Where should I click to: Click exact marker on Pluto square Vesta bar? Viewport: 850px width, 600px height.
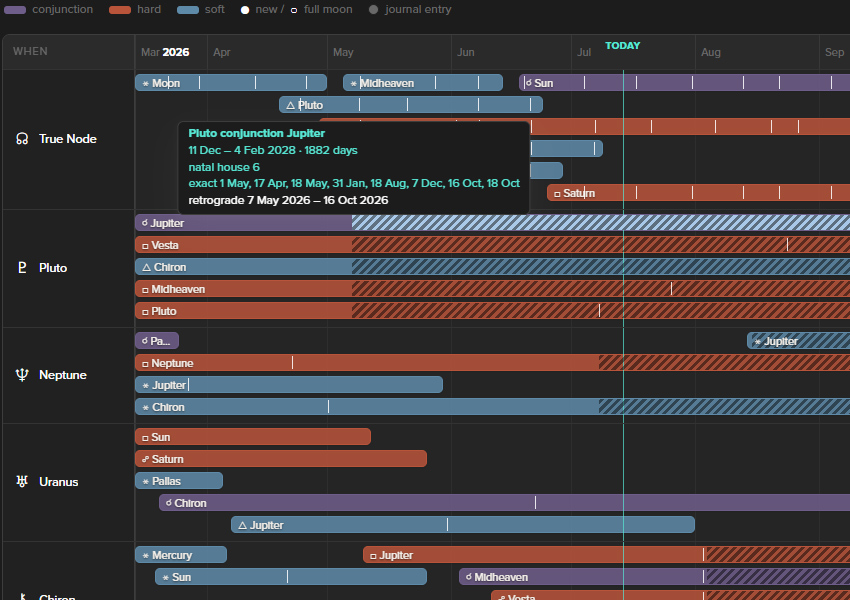[787, 245]
